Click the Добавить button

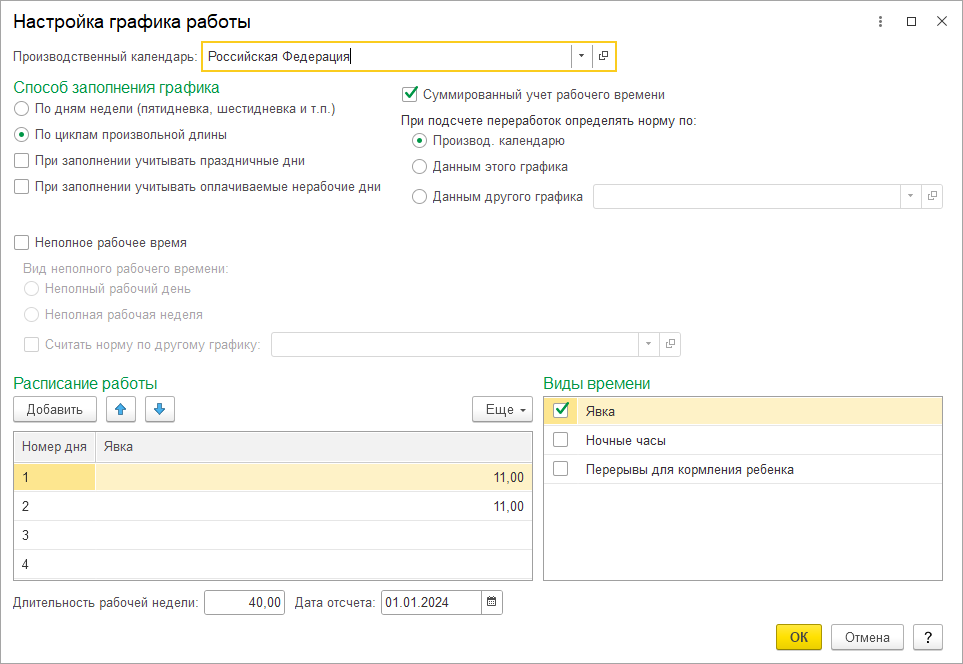coord(55,409)
